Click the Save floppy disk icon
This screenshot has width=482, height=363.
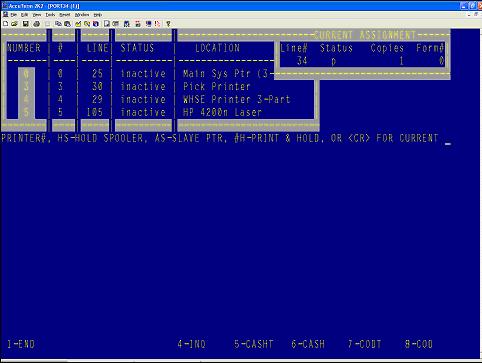pyautogui.click(x=25, y=24)
